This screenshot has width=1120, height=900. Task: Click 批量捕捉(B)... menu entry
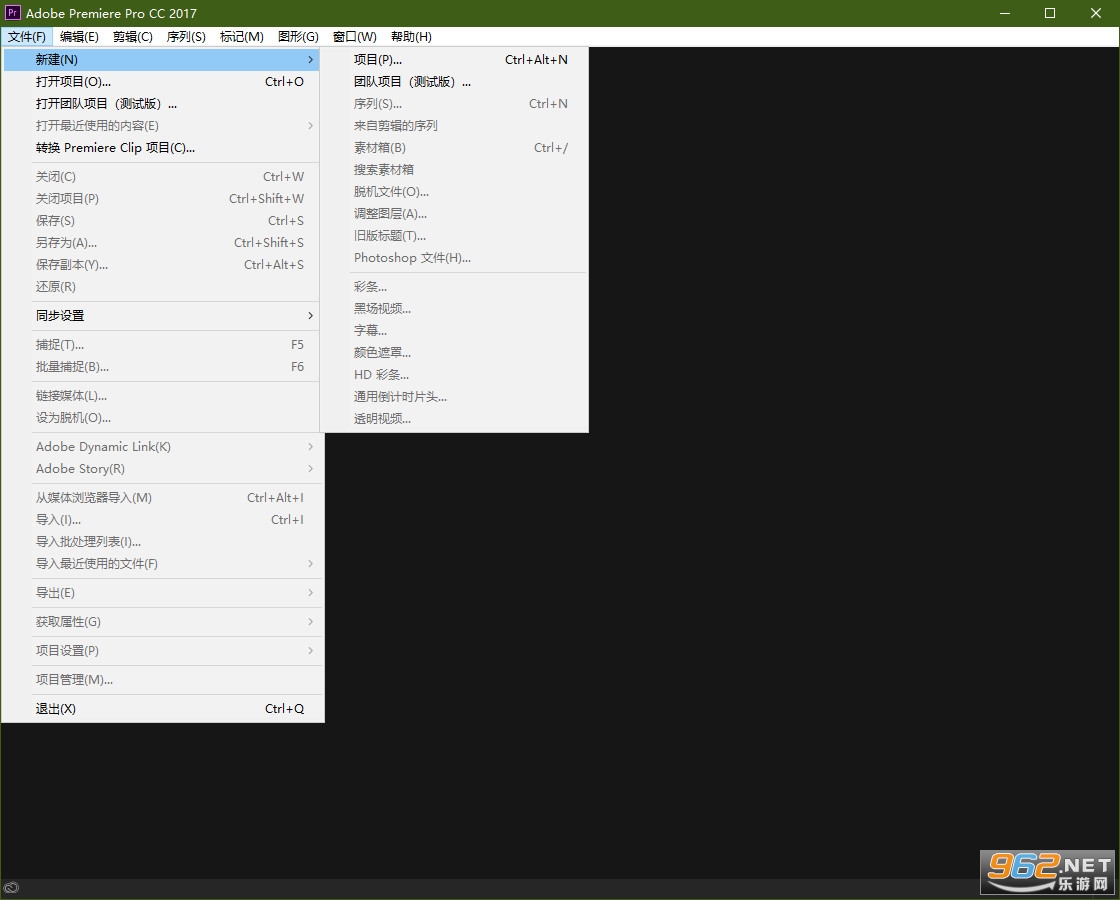(x=161, y=367)
